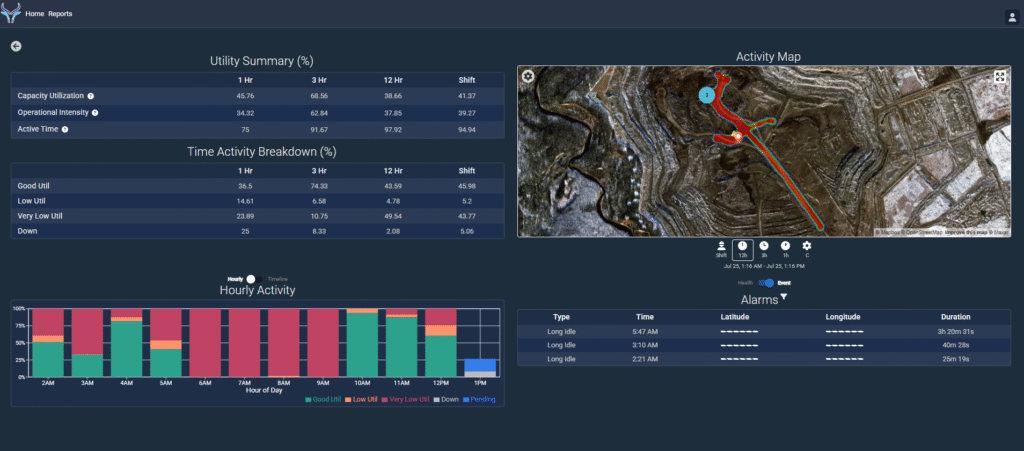
Task: Expand the Activity Map to fullscreen
Action: 1000,77
